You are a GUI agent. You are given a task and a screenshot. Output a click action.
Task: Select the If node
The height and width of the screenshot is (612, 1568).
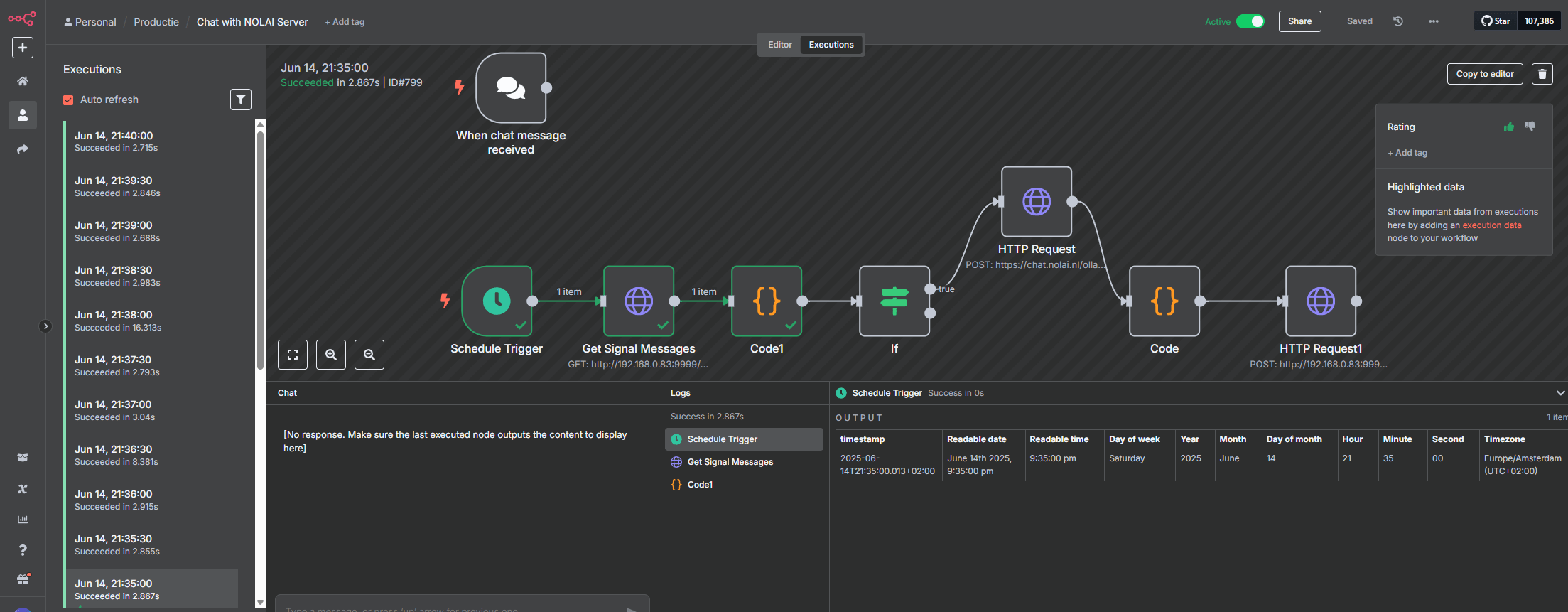click(x=894, y=301)
